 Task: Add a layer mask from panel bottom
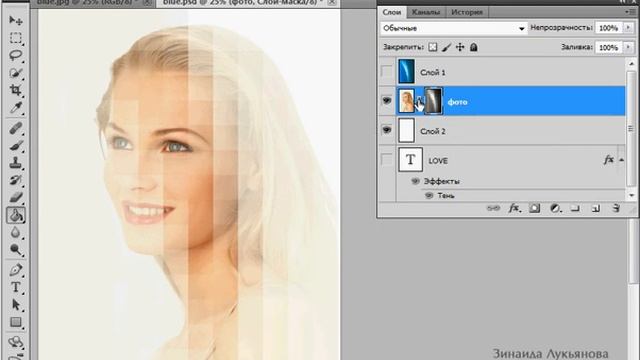pyautogui.click(x=534, y=209)
